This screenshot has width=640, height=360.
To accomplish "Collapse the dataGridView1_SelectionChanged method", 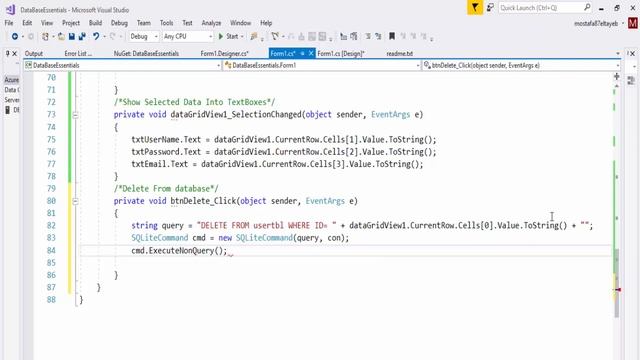I will [76, 115].
